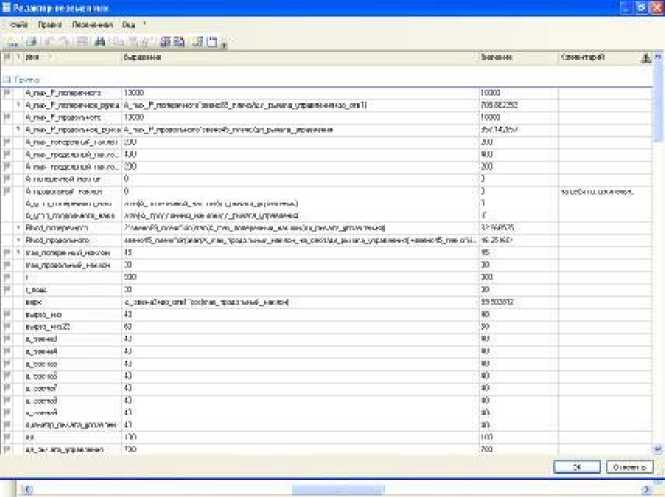
Task: Click the table scrollbar down arrow
Action: click(x=658, y=449)
